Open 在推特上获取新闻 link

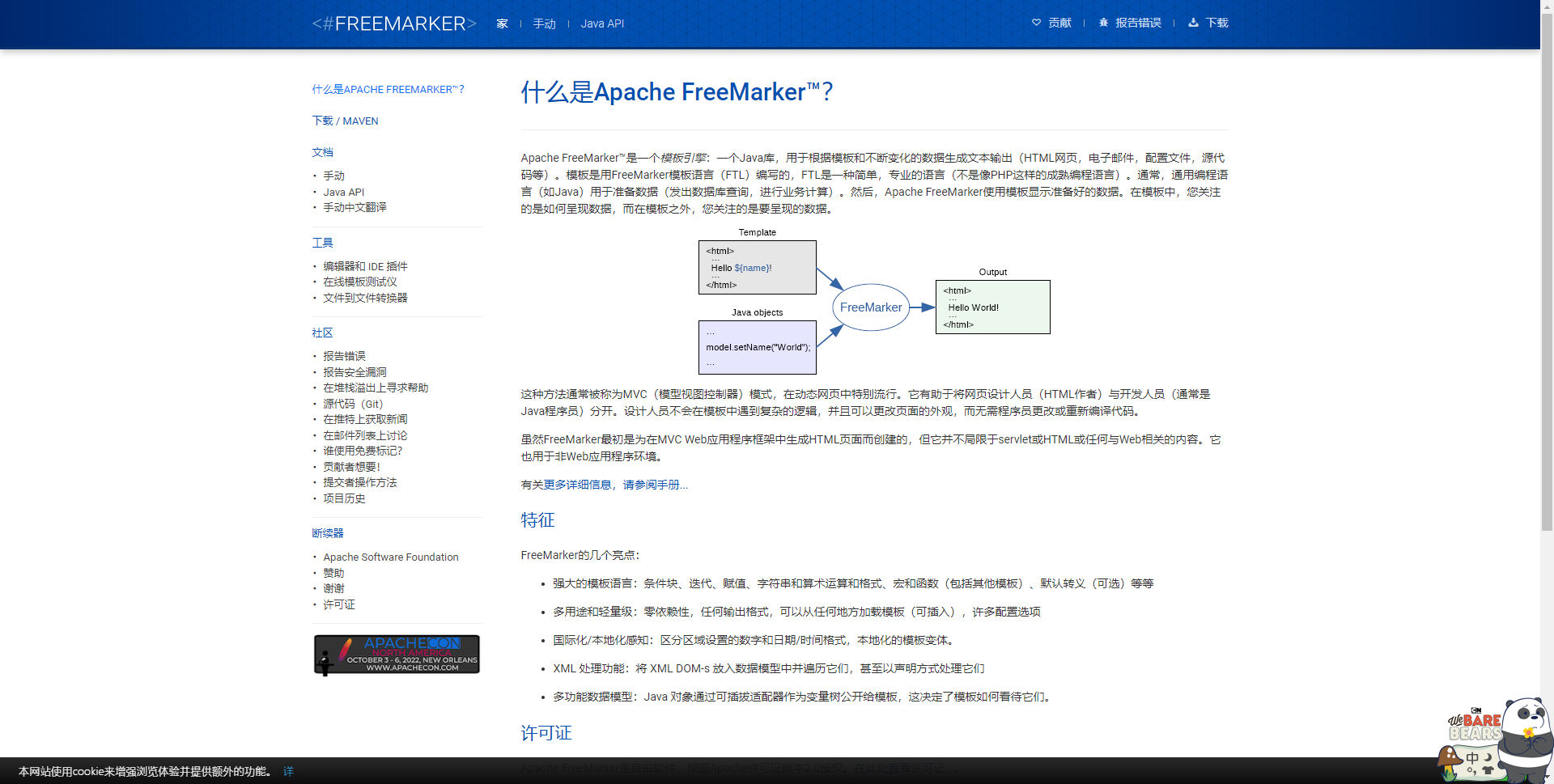tap(366, 419)
